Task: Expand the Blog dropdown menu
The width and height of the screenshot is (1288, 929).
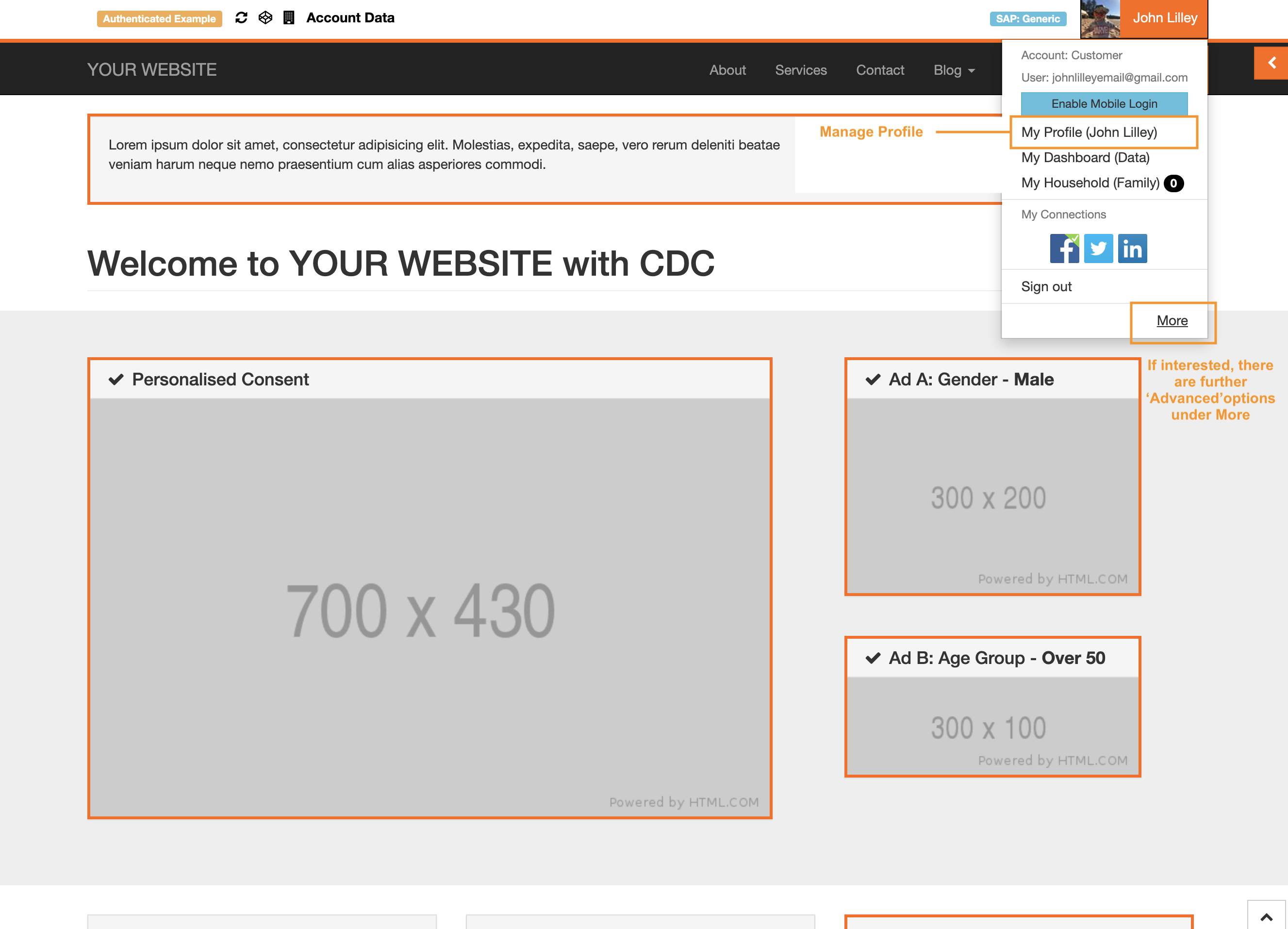Action: coord(954,70)
